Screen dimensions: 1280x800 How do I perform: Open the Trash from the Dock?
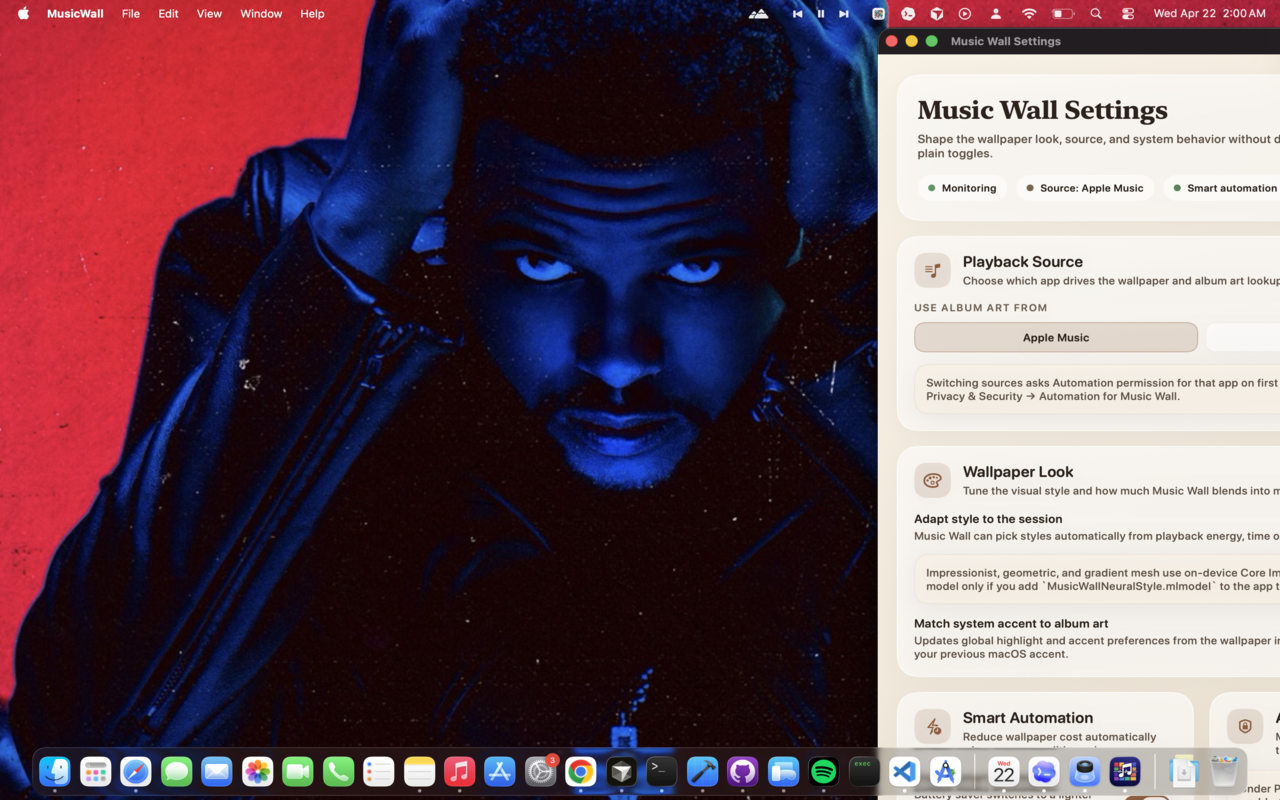[1224, 770]
